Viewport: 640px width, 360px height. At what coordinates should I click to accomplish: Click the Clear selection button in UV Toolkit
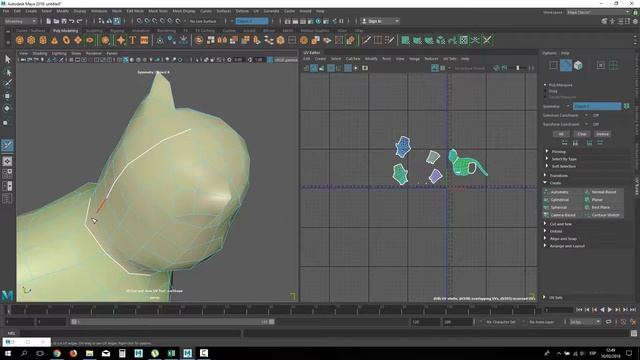(x=582, y=134)
